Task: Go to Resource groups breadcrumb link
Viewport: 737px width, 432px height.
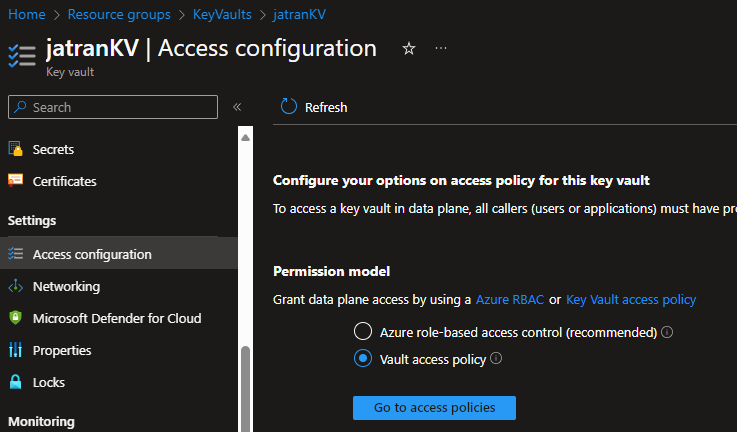Action: (x=119, y=15)
